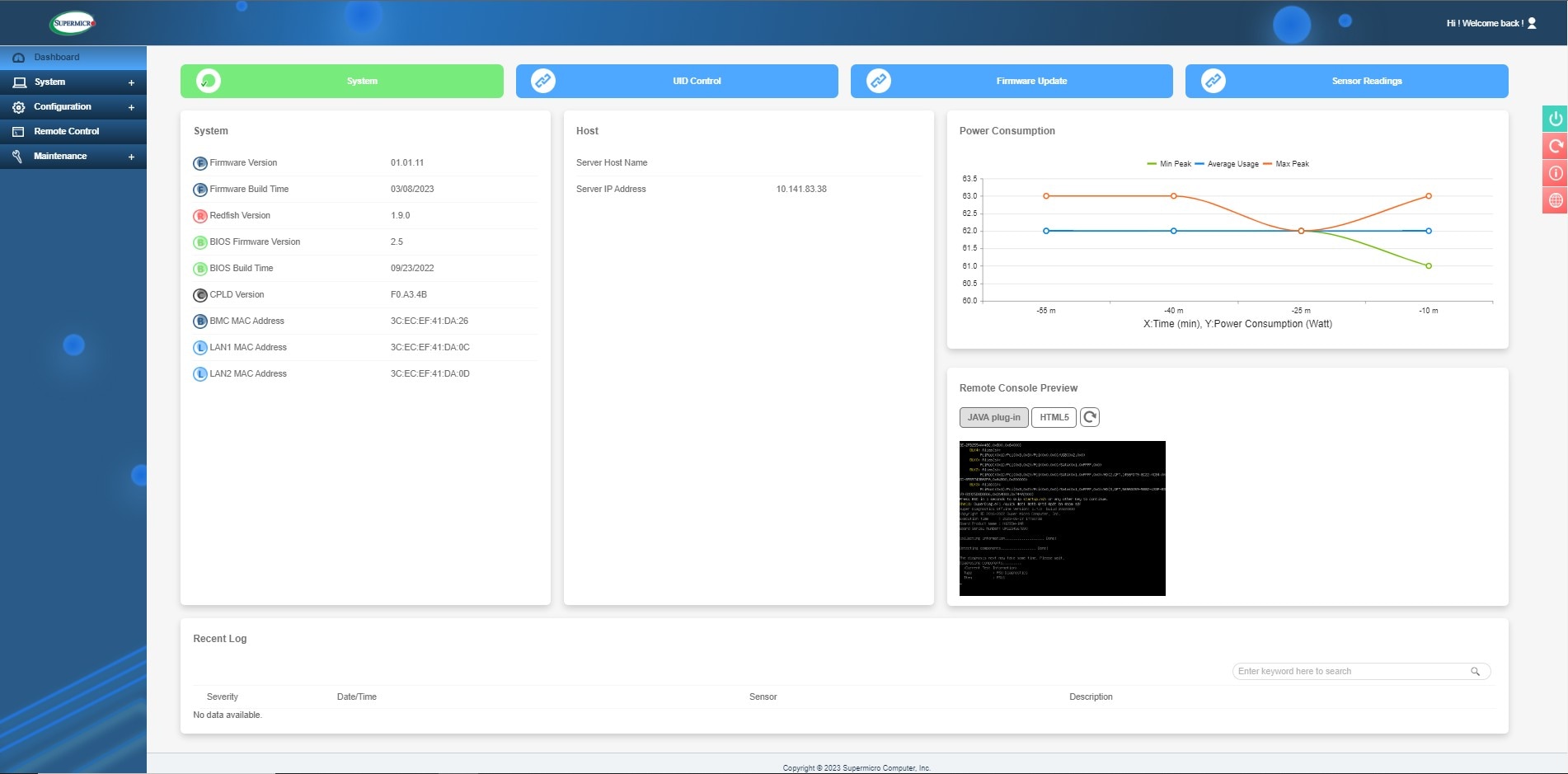Open Sensor Readings panel
The image size is (1568, 774).
(x=1346, y=80)
